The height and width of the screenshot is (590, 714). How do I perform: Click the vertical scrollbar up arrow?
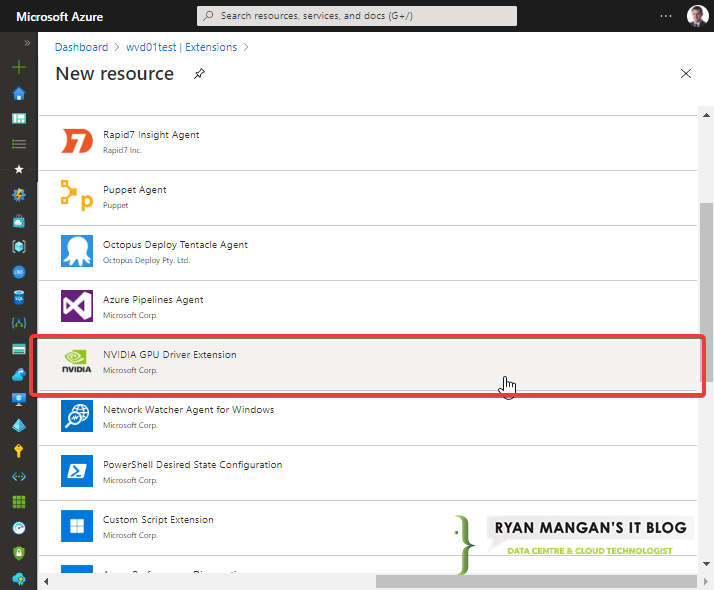[x=706, y=115]
